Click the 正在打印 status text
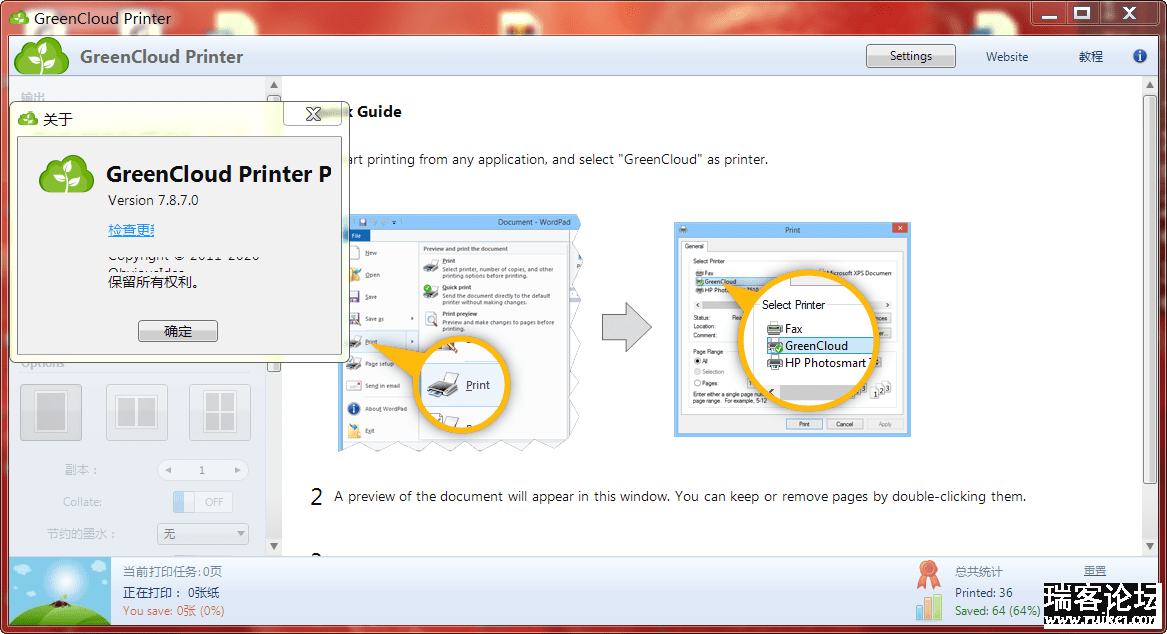 [x=170, y=592]
